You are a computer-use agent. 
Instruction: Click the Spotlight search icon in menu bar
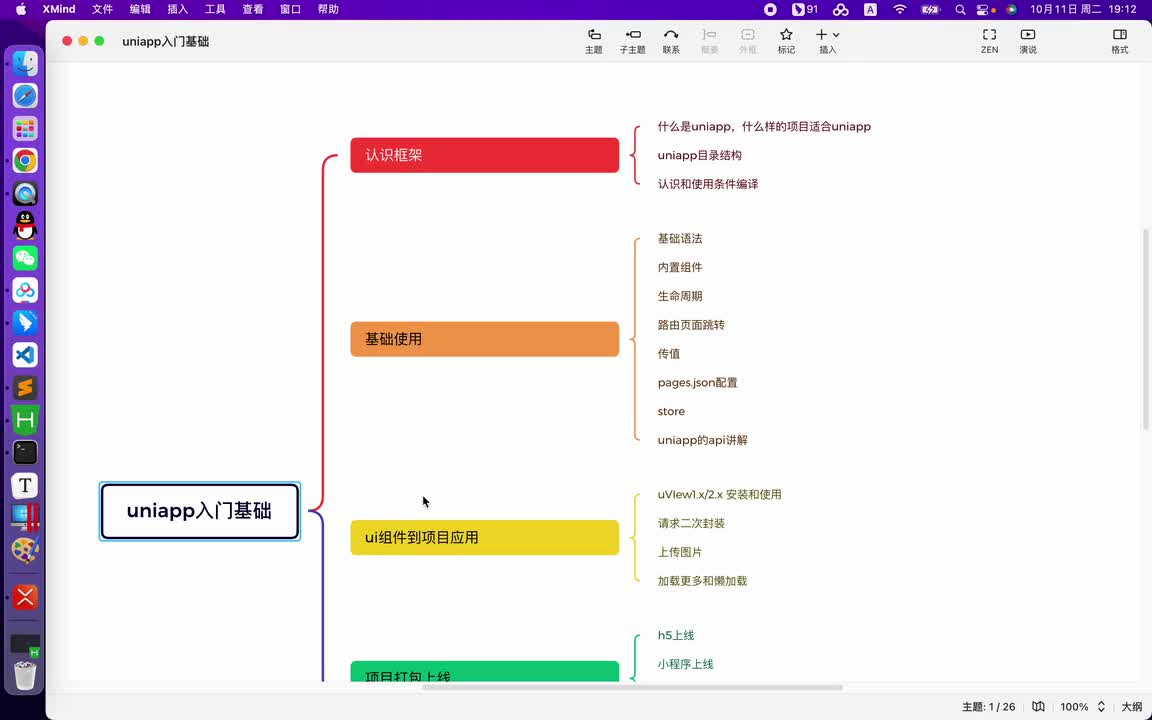(960, 10)
